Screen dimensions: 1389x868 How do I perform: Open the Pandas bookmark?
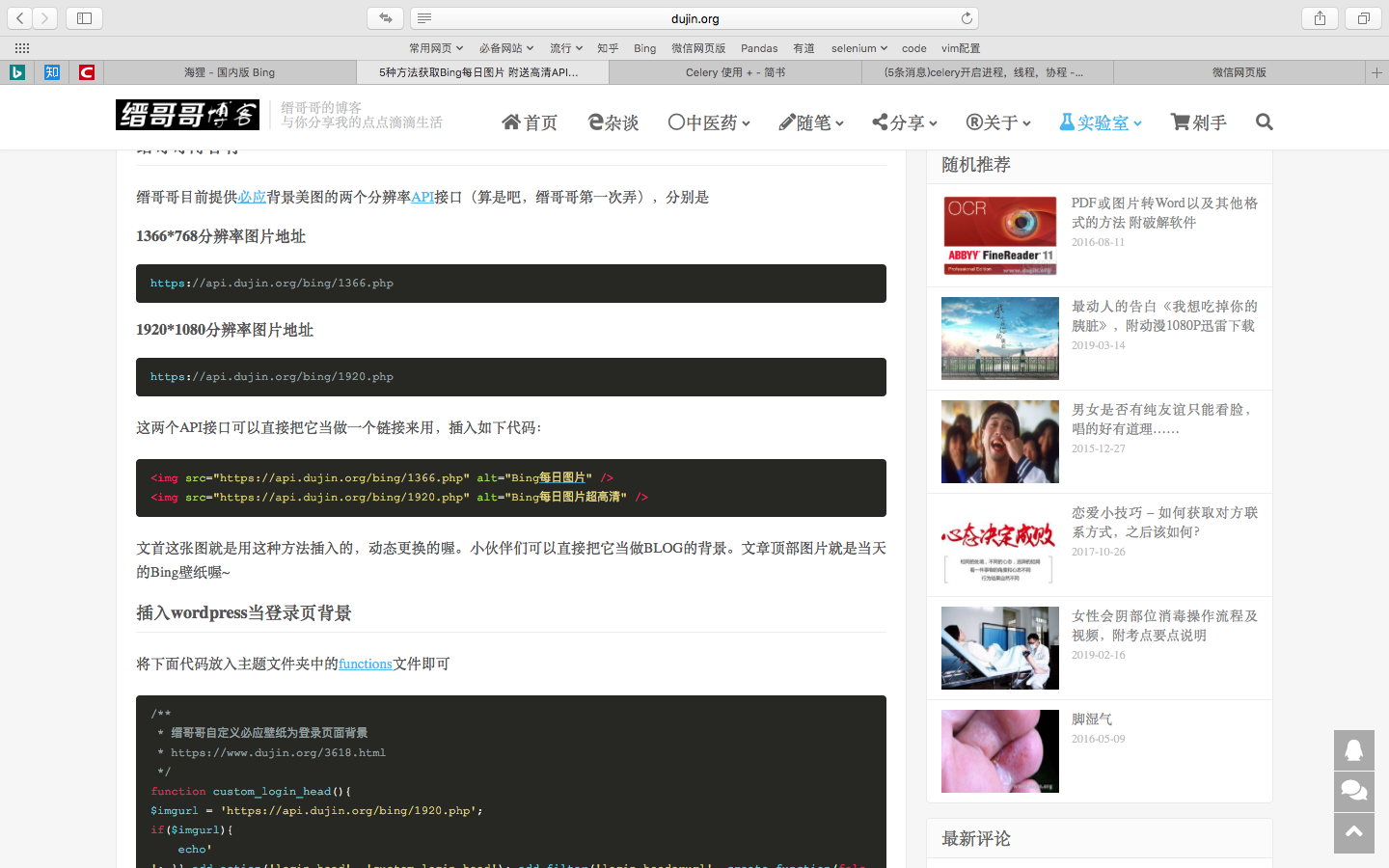tap(759, 48)
